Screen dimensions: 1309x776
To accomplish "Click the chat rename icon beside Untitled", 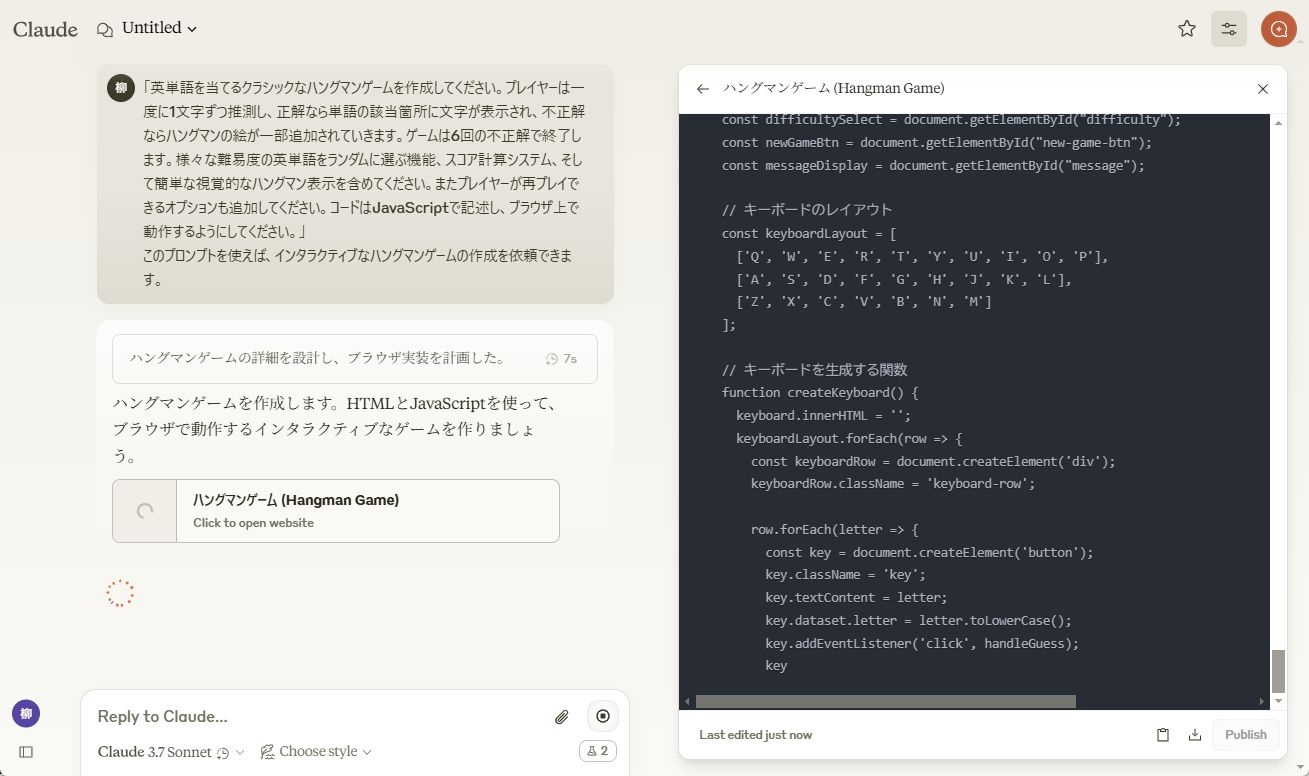I will coord(103,29).
